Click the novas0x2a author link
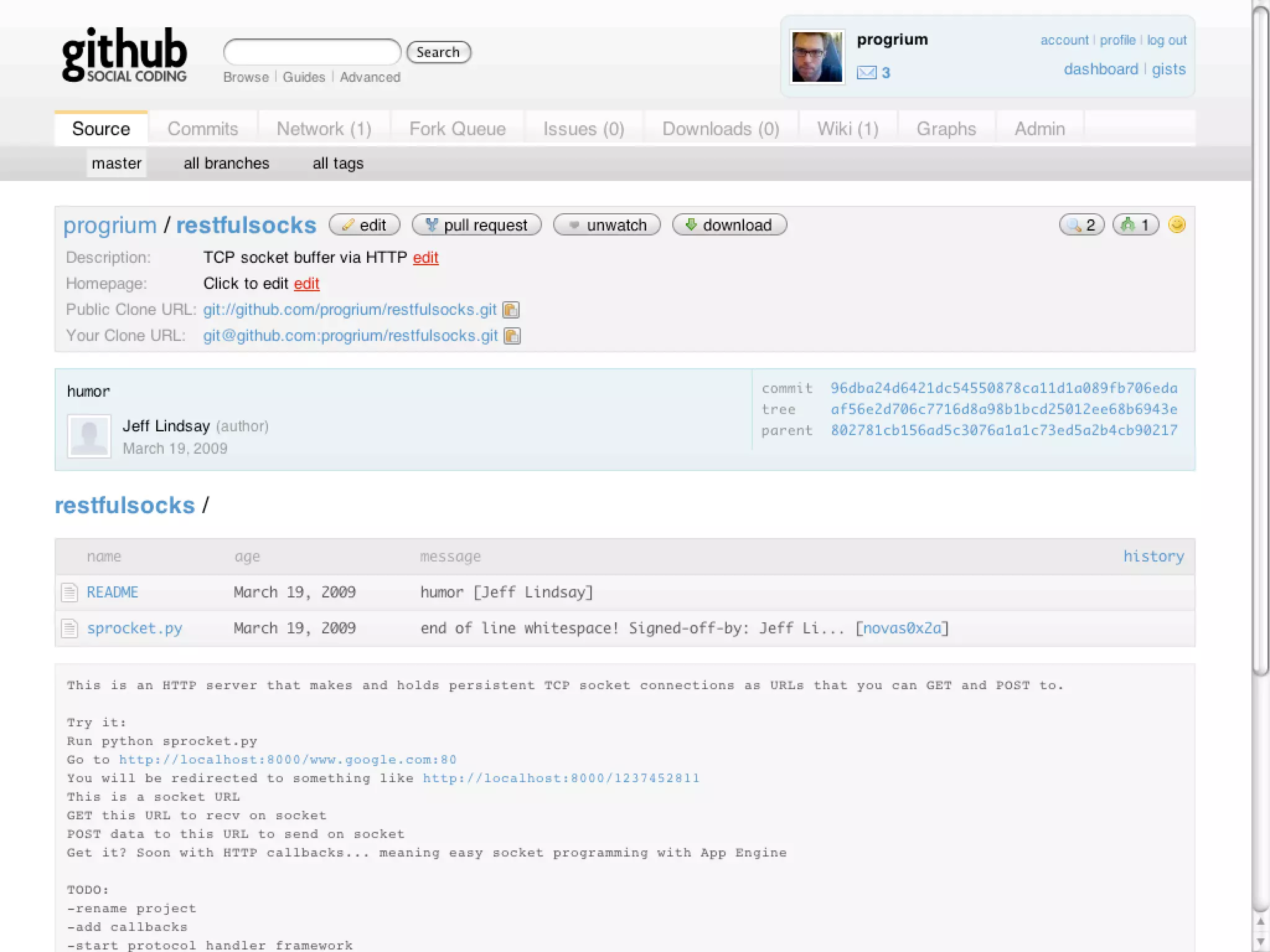This screenshot has height=952, width=1270. click(902, 628)
